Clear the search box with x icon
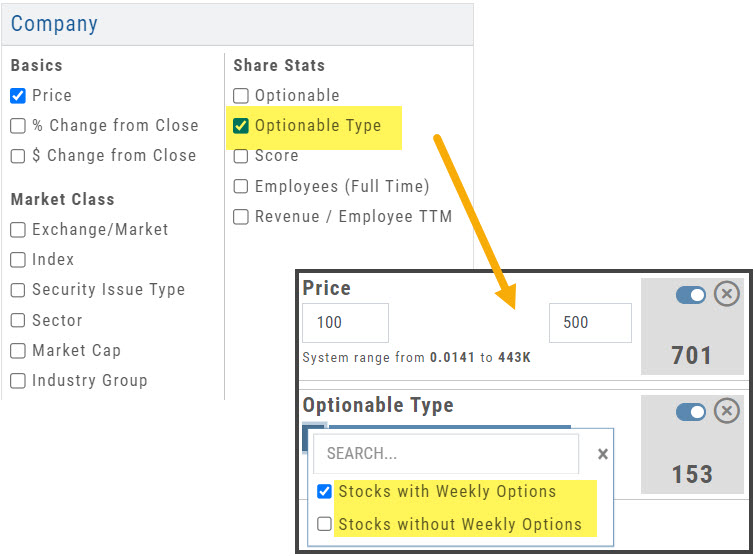The height and width of the screenshot is (556, 755). 603,454
